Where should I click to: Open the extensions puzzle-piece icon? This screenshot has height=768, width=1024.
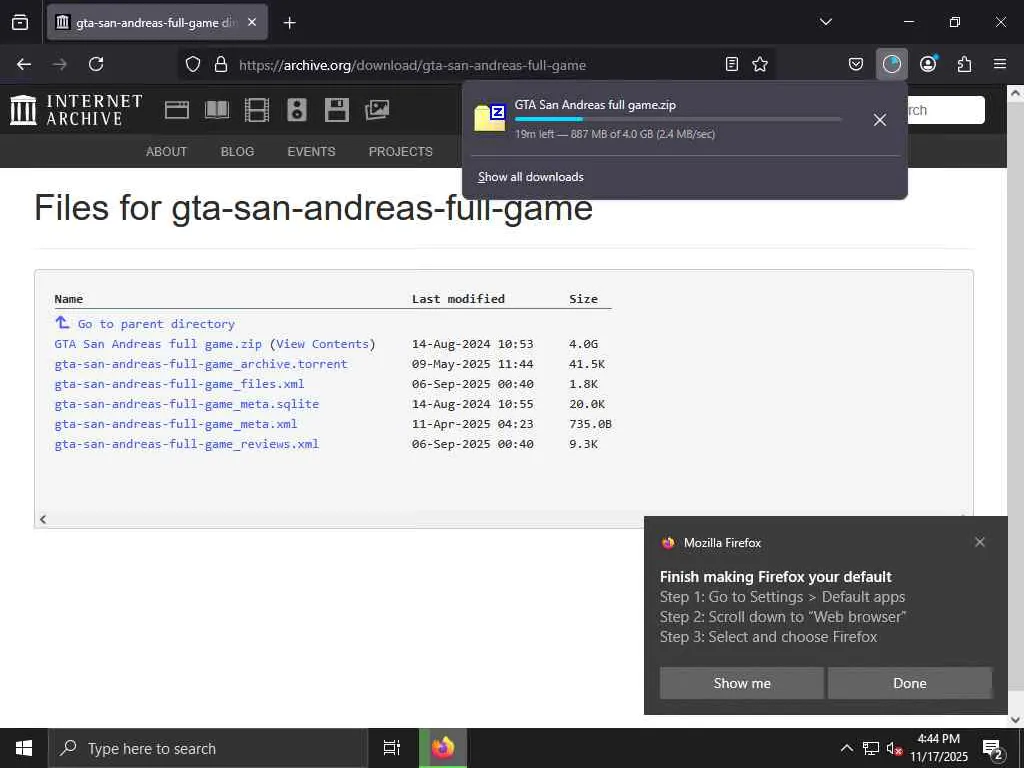964,64
